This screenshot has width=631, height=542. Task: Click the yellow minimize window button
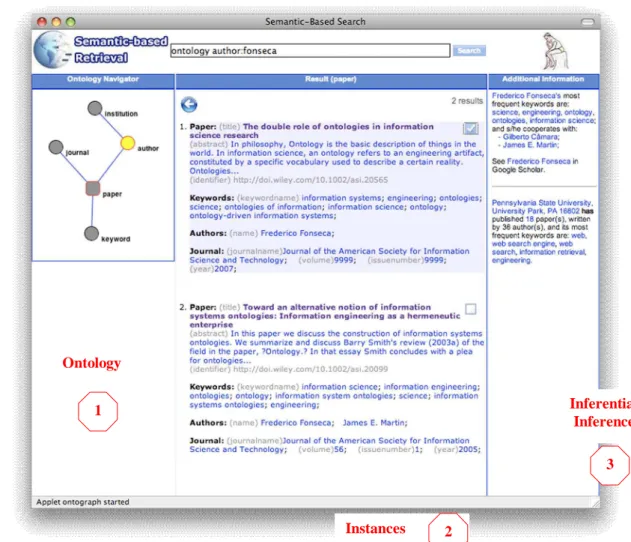pos(56,22)
